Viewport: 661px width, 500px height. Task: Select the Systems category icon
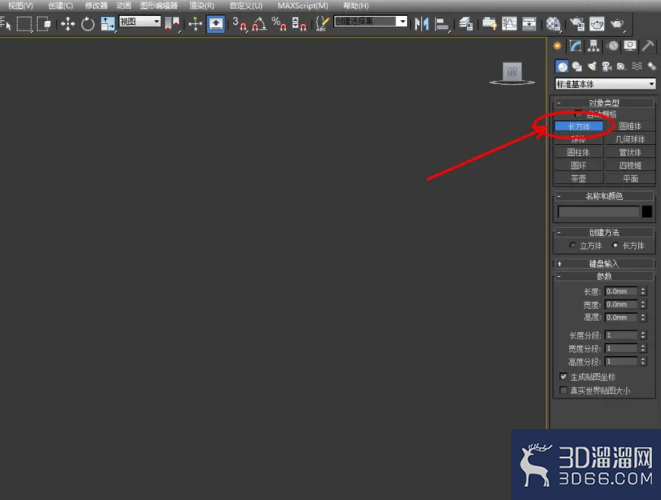pyautogui.click(x=651, y=67)
